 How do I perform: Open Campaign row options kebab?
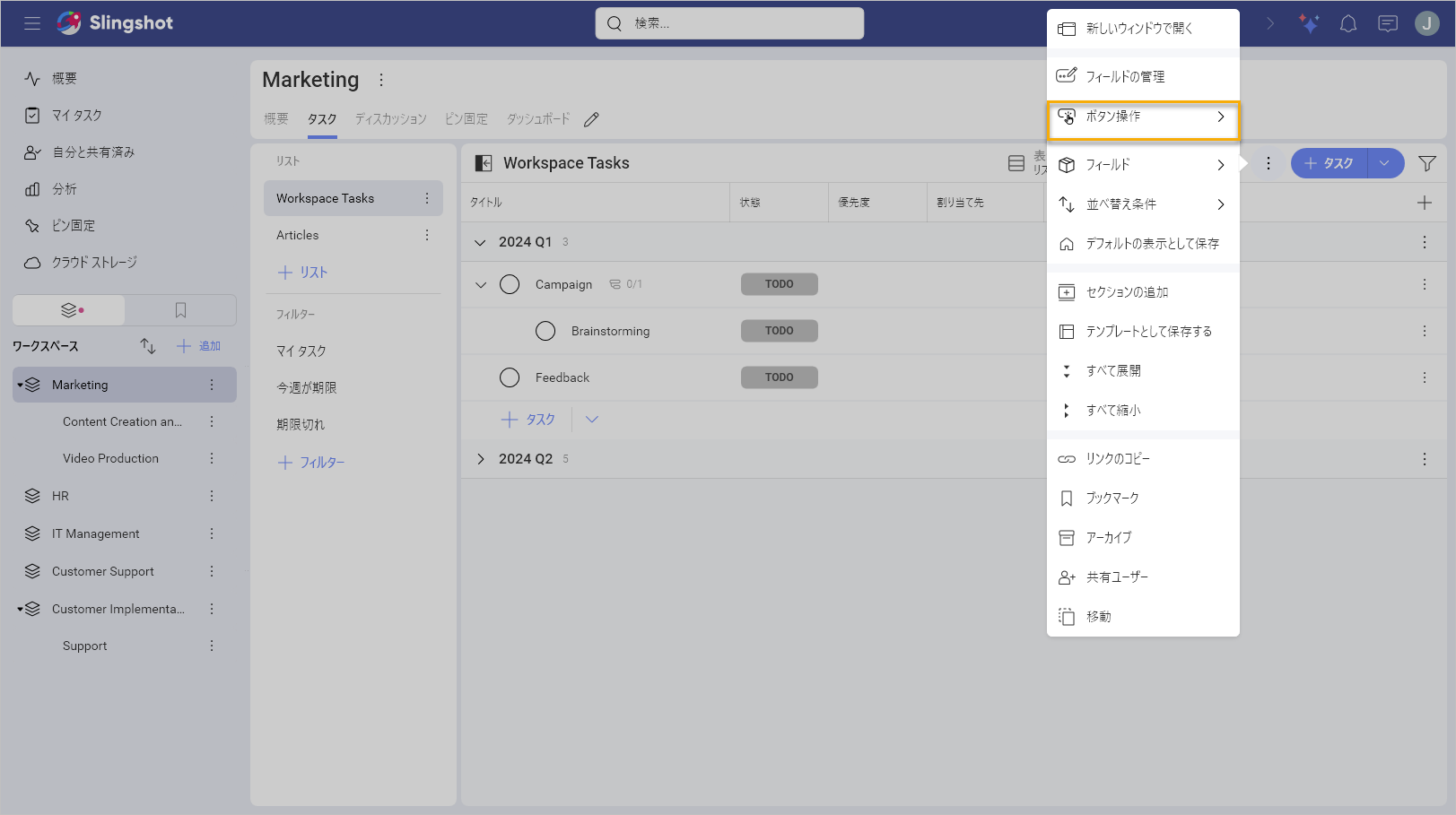(x=1425, y=284)
